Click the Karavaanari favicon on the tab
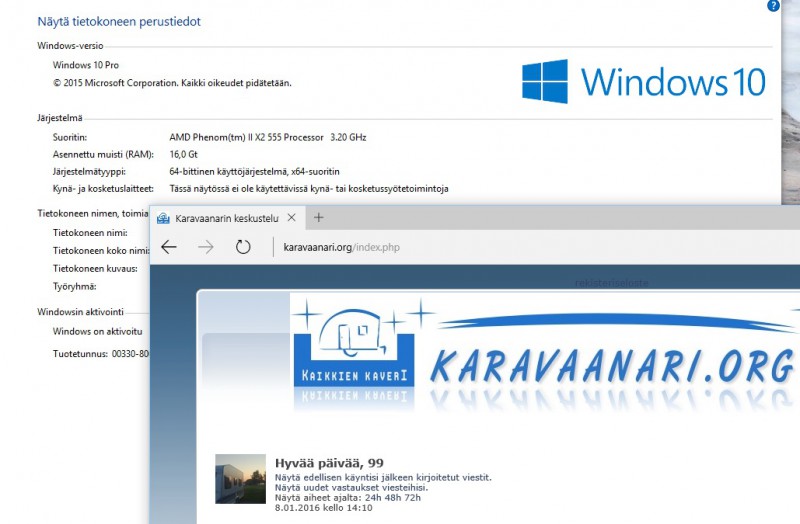The image size is (800, 524). [164, 218]
